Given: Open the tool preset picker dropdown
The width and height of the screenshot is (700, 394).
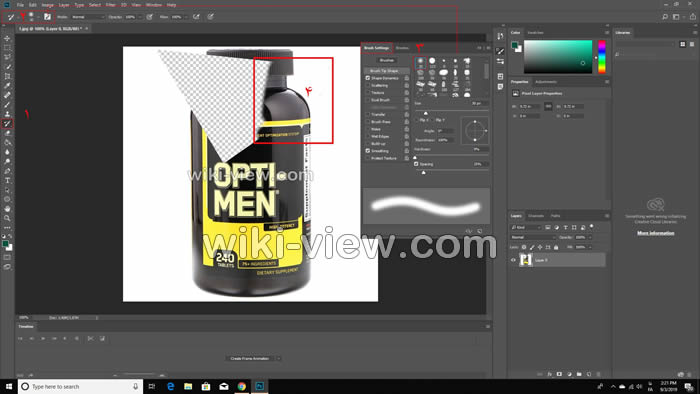Looking at the screenshot, I should coord(18,17).
